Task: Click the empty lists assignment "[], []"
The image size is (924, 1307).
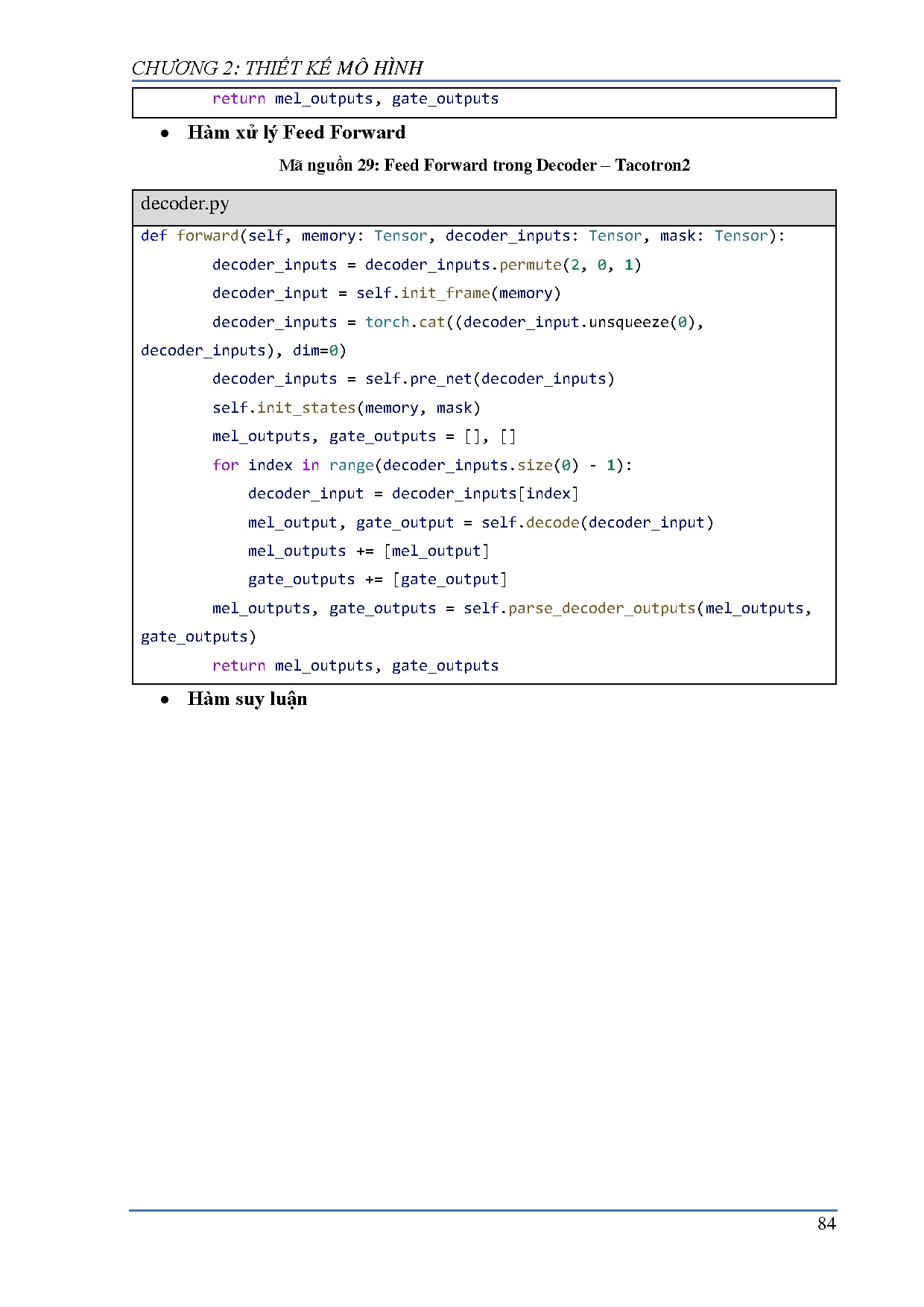Action: pyautogui.click(x=490, y=437)
